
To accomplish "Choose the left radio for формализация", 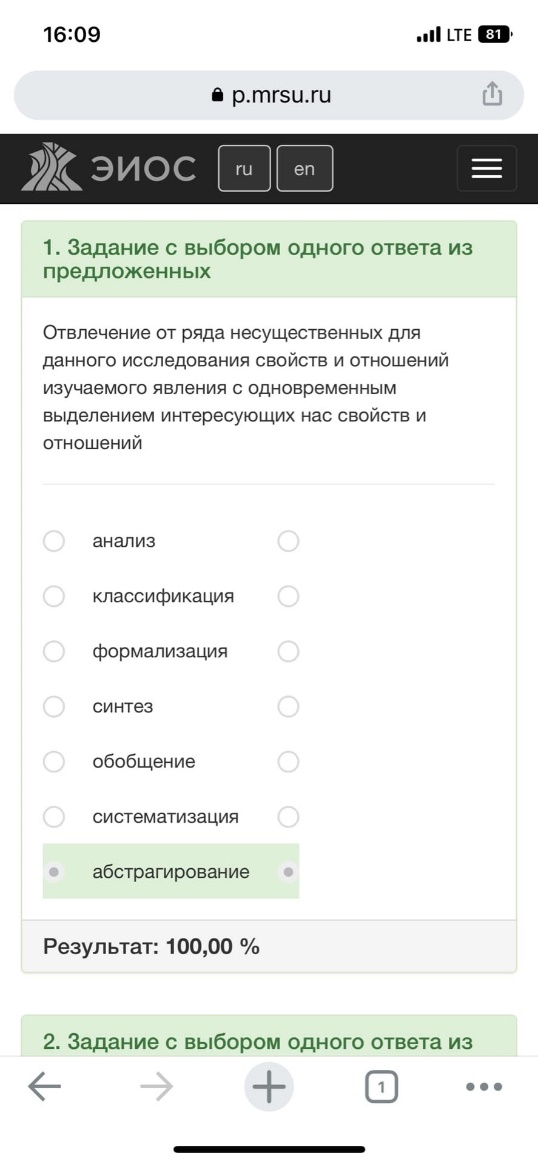I will [x=53, y=652].
